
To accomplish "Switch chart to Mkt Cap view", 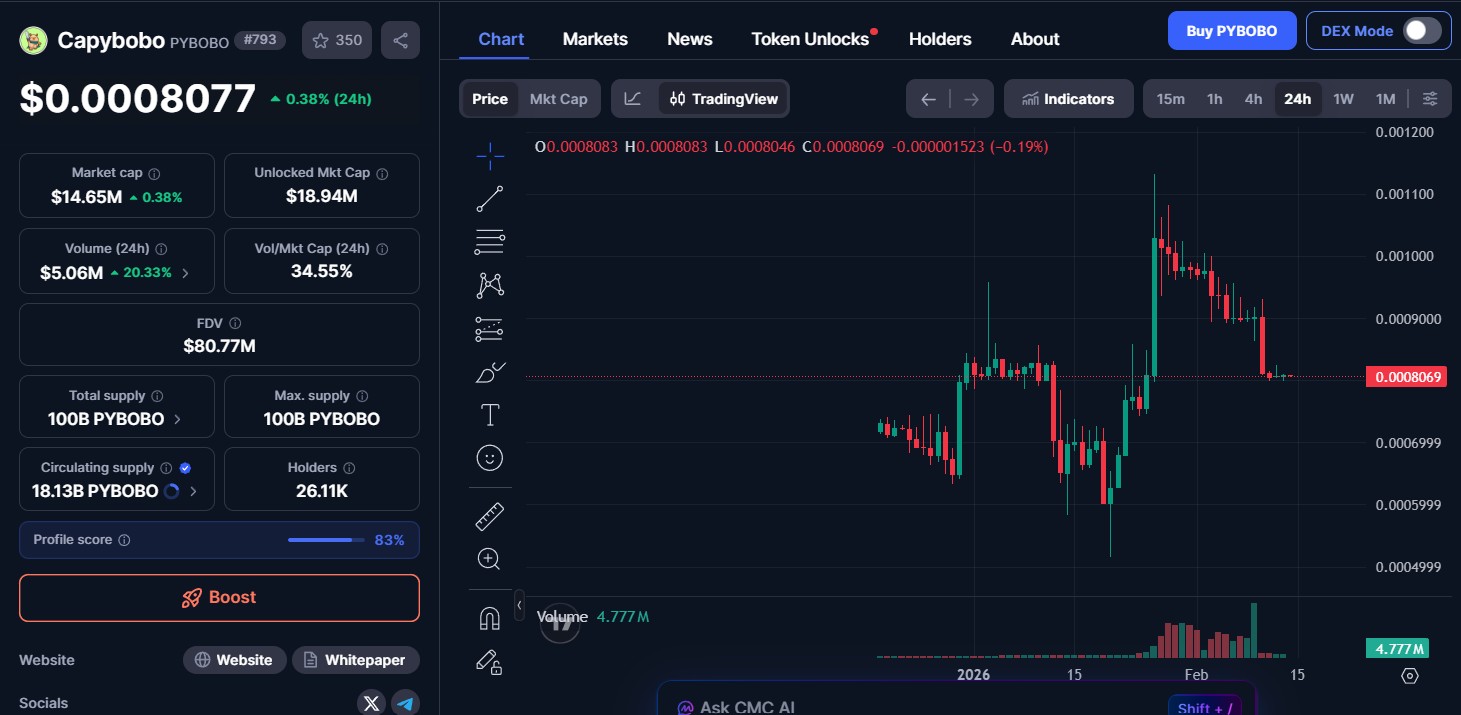I will (558, 98).
